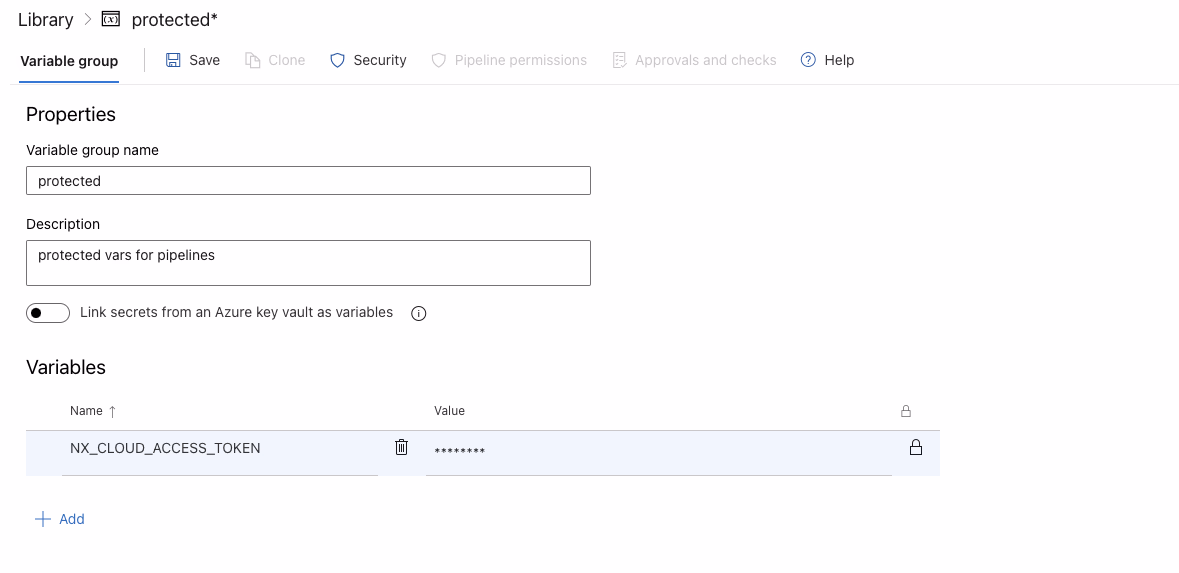Open Approvals and checks
Image resolution: width=1179 pixels, height=573 pixels.
click(694, 60)
